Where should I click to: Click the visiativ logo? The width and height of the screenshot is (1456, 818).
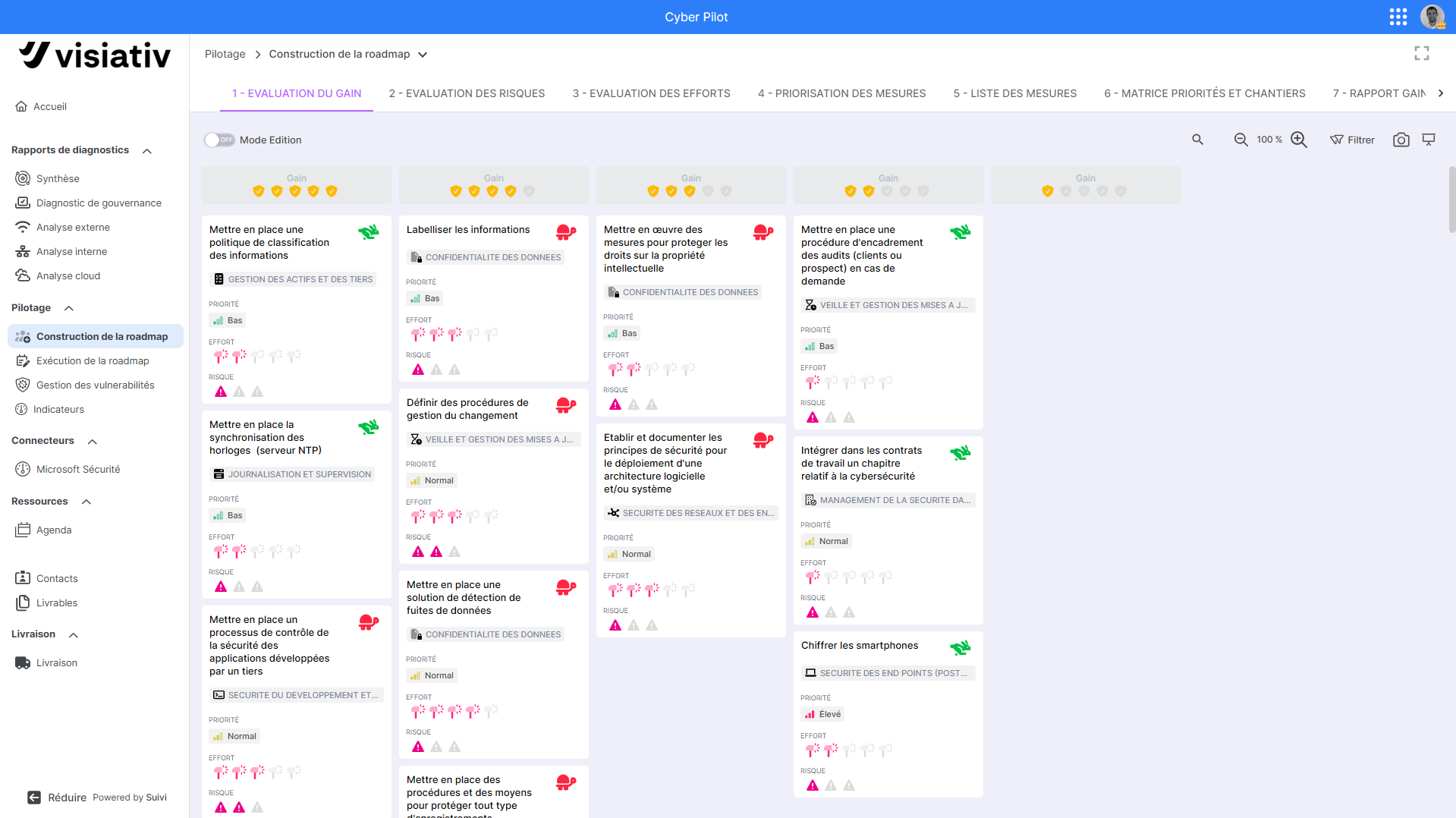95,55
